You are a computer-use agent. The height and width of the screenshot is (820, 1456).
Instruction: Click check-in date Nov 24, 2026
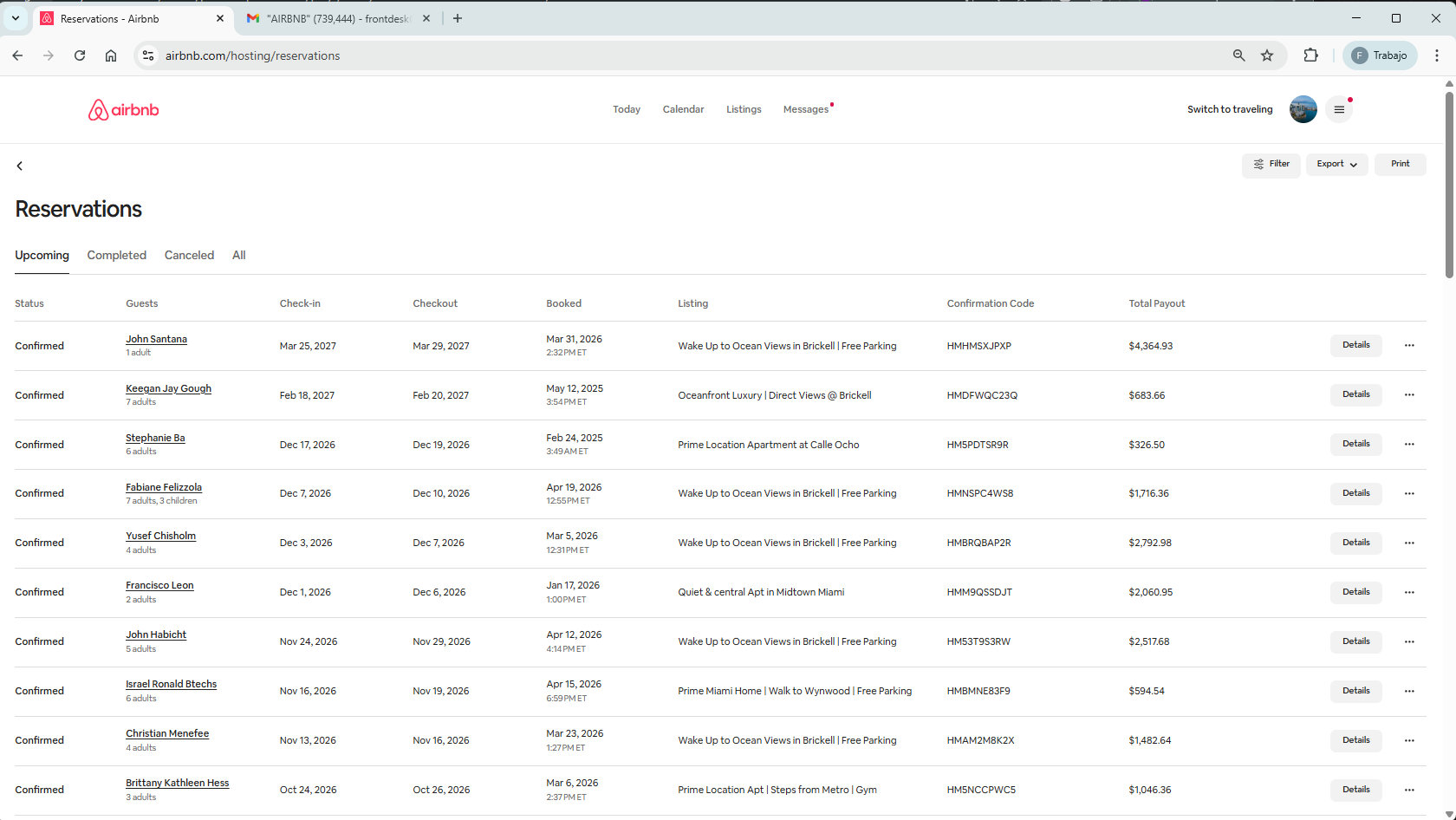[309, 641]
